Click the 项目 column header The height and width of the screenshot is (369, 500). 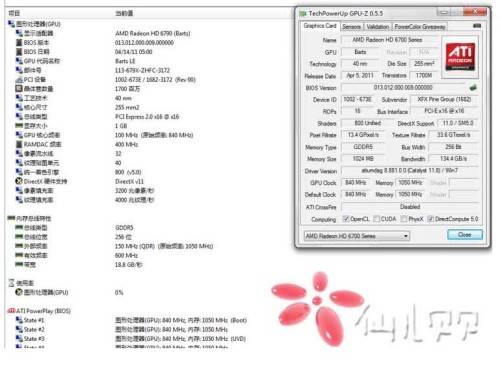14,13
